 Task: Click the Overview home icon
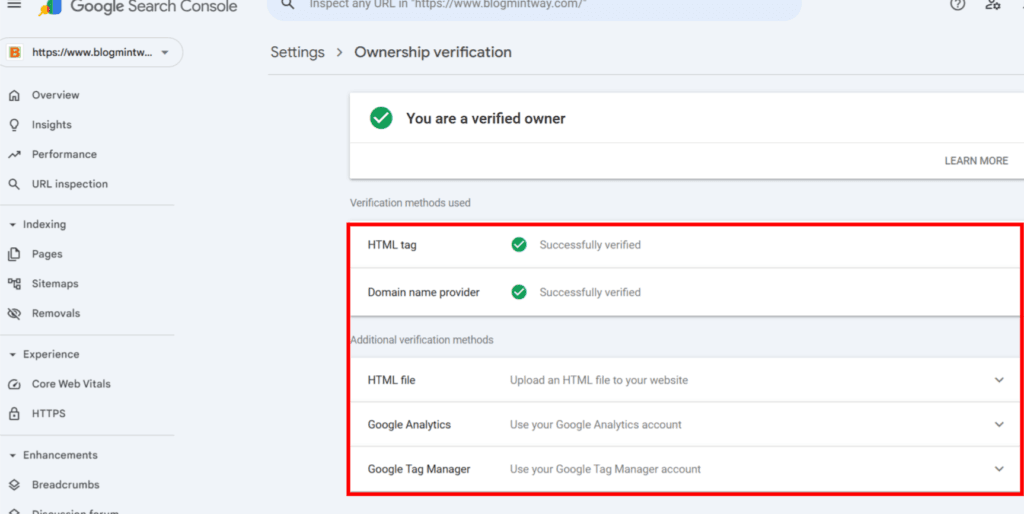[14, 95]
